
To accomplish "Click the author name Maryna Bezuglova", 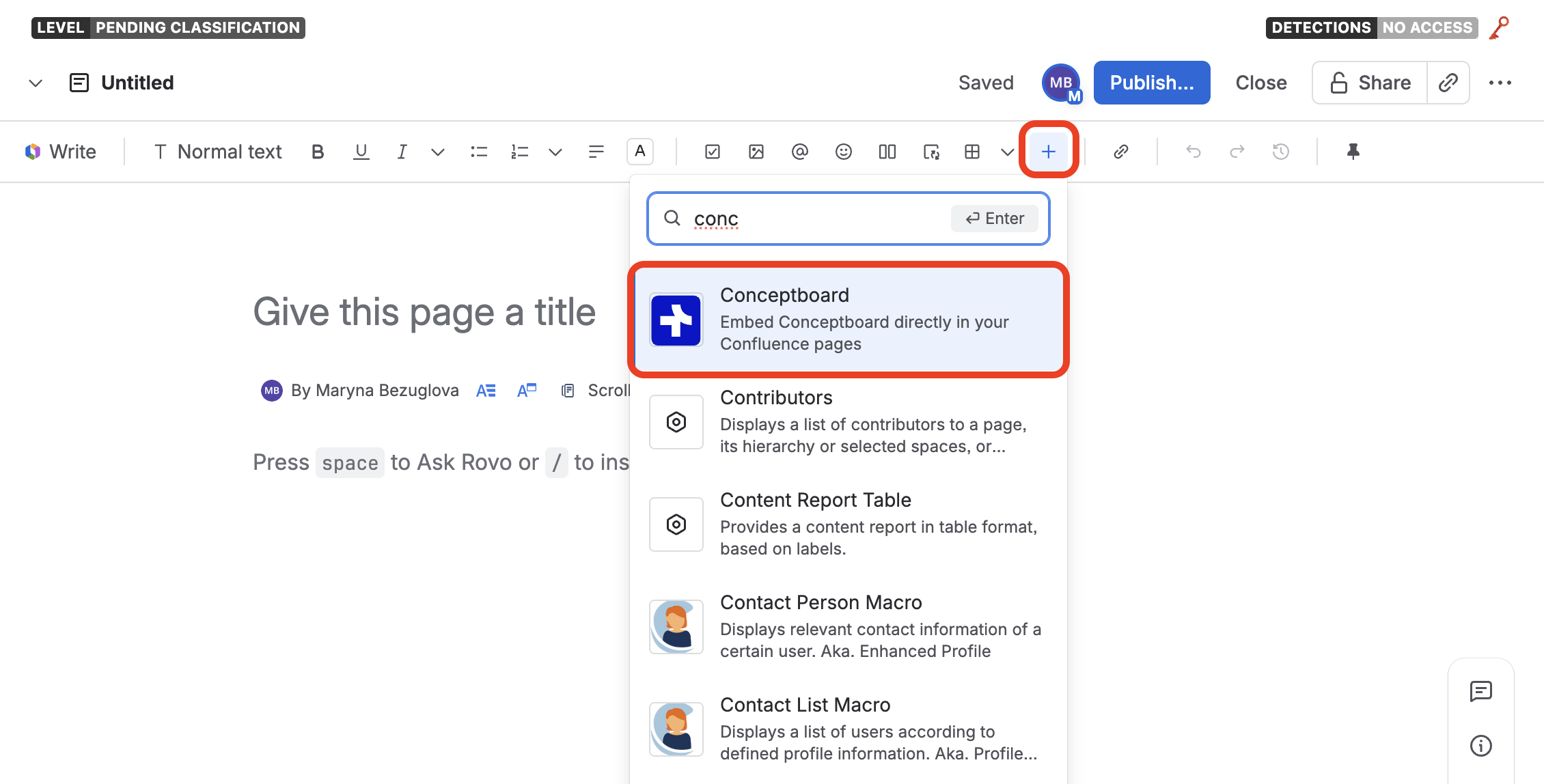I will [x=387, y=390].
